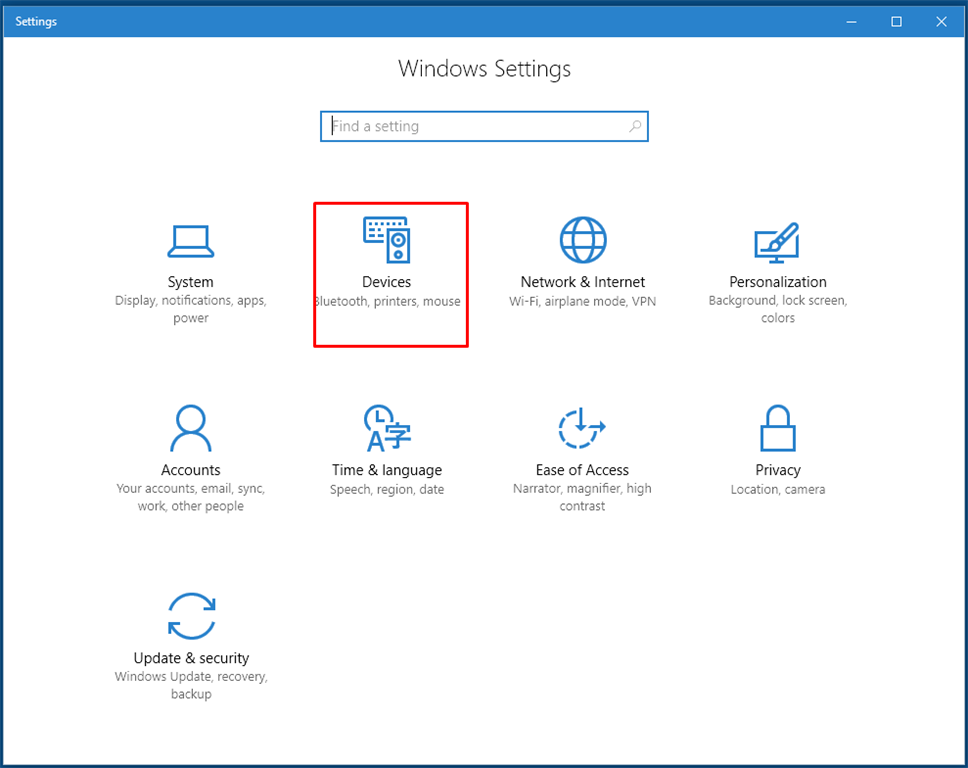968x768 pixels.
Task: Open the Update & security refresh icon
Action: click(x=191, y=616)
